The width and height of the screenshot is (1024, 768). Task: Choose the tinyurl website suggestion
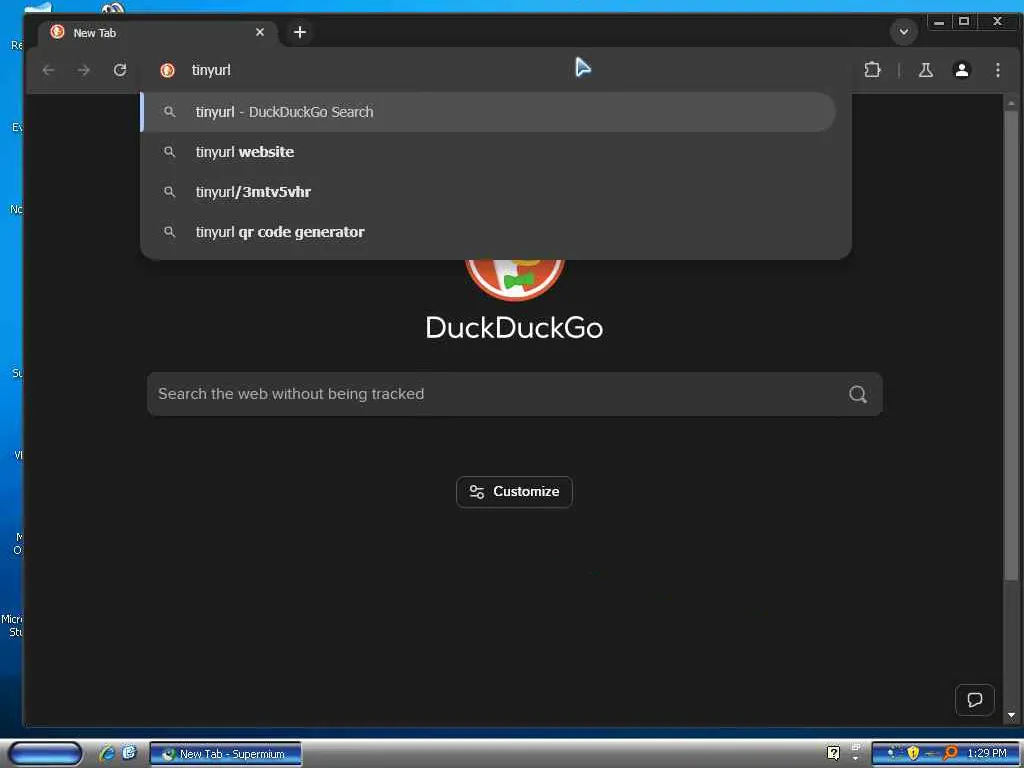[488, 152]
